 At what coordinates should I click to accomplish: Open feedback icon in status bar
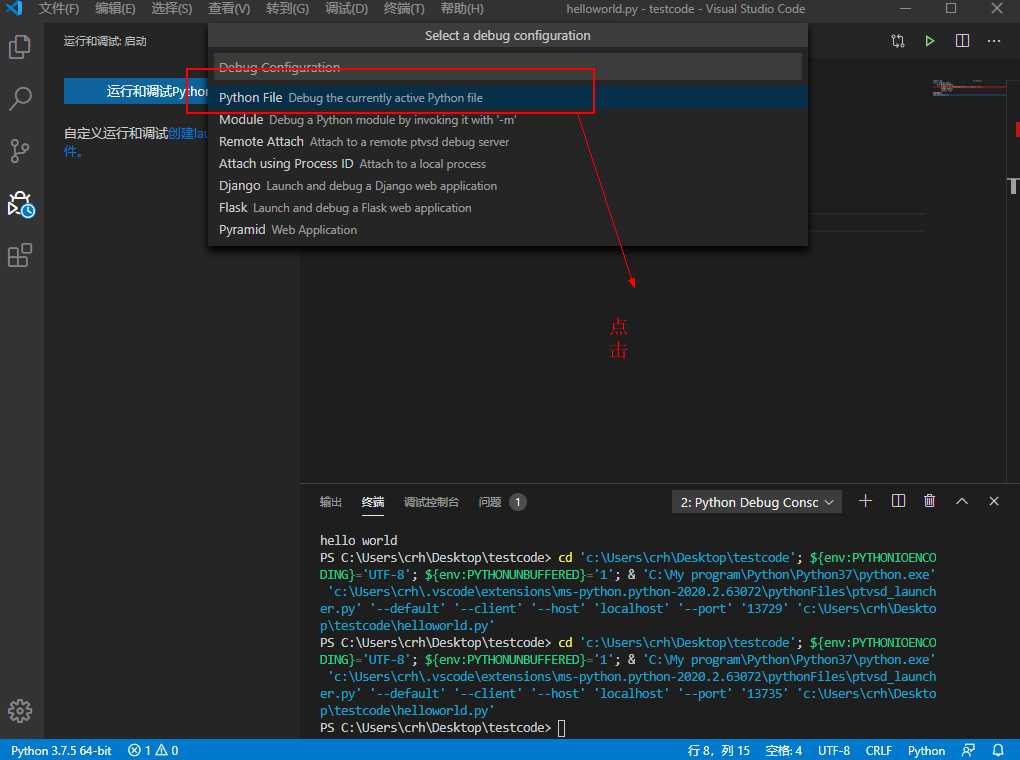(x=968, y=750)
